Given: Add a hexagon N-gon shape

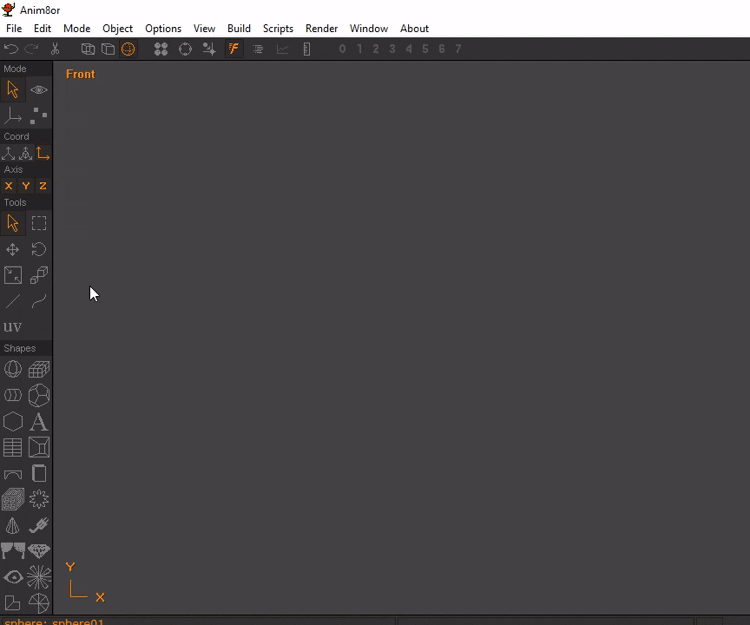Looking at the screenshot, I should pos(12,422).
